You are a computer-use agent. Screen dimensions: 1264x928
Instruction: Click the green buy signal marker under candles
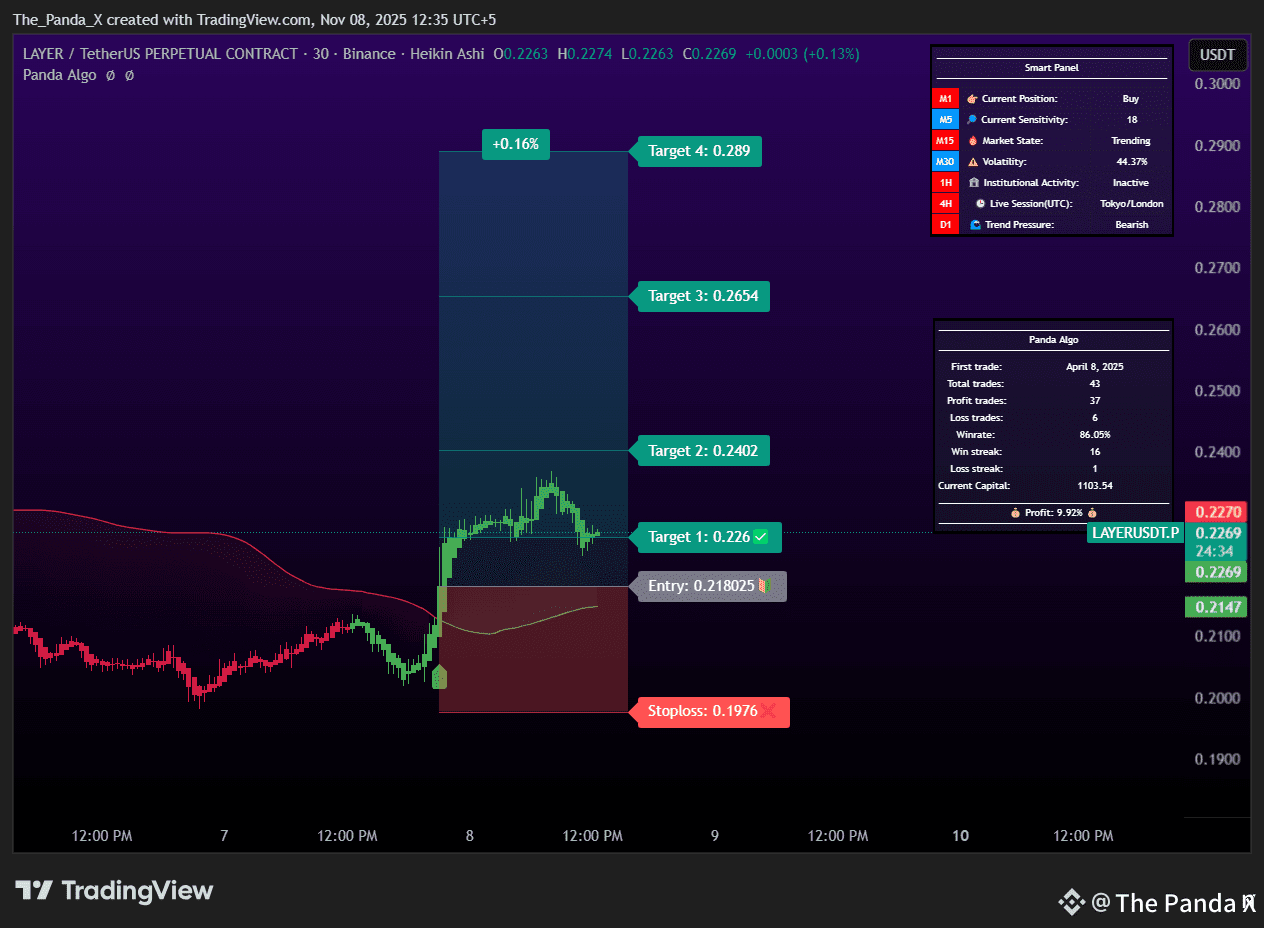tap(439, 678)
